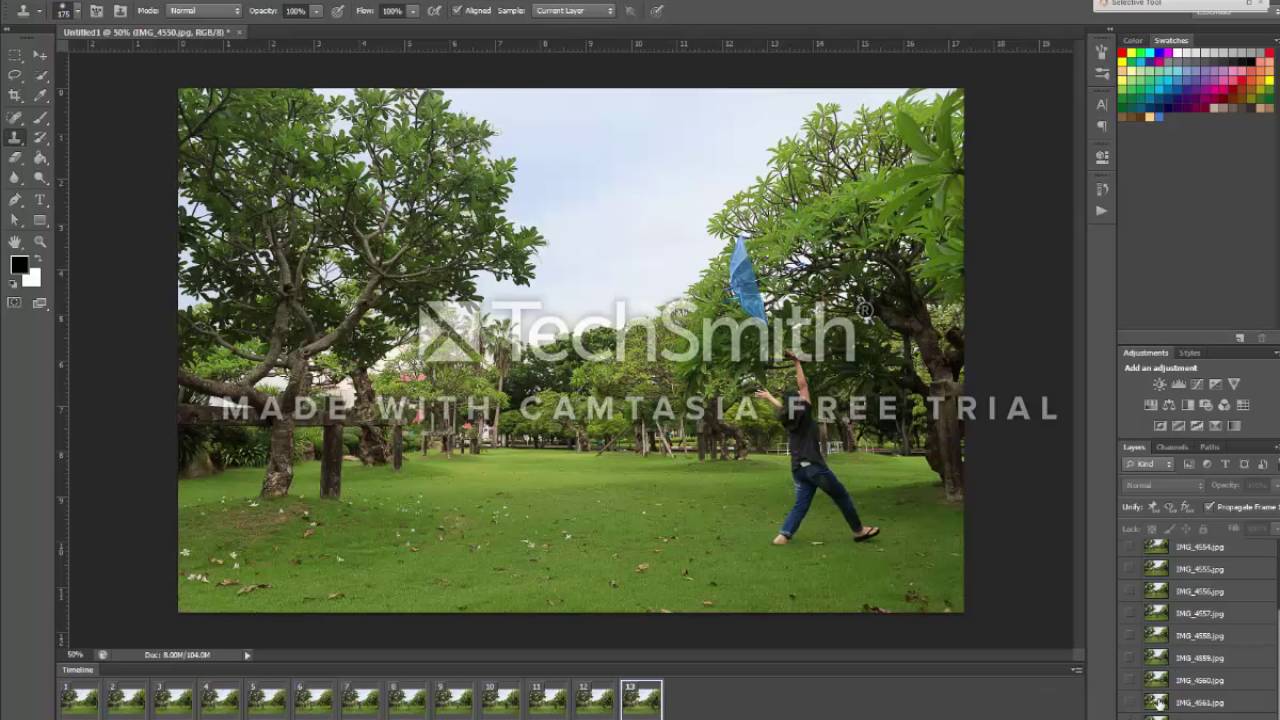The width and height of the screenshot is (1280, 720).
Task: Switch to the Color tab
Action: (x=1133, y=40)
